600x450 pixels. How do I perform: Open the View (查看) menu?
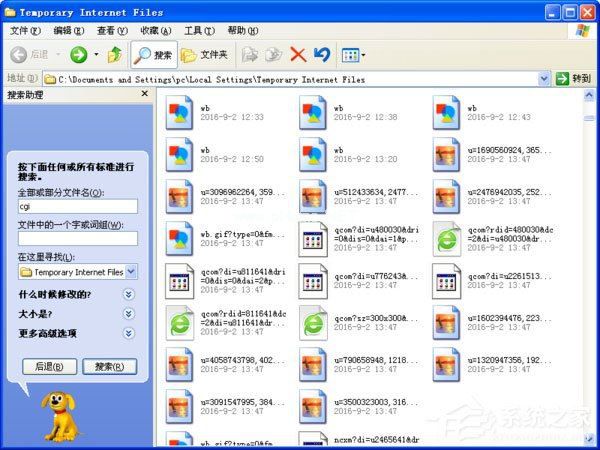(x=112, y=31)
